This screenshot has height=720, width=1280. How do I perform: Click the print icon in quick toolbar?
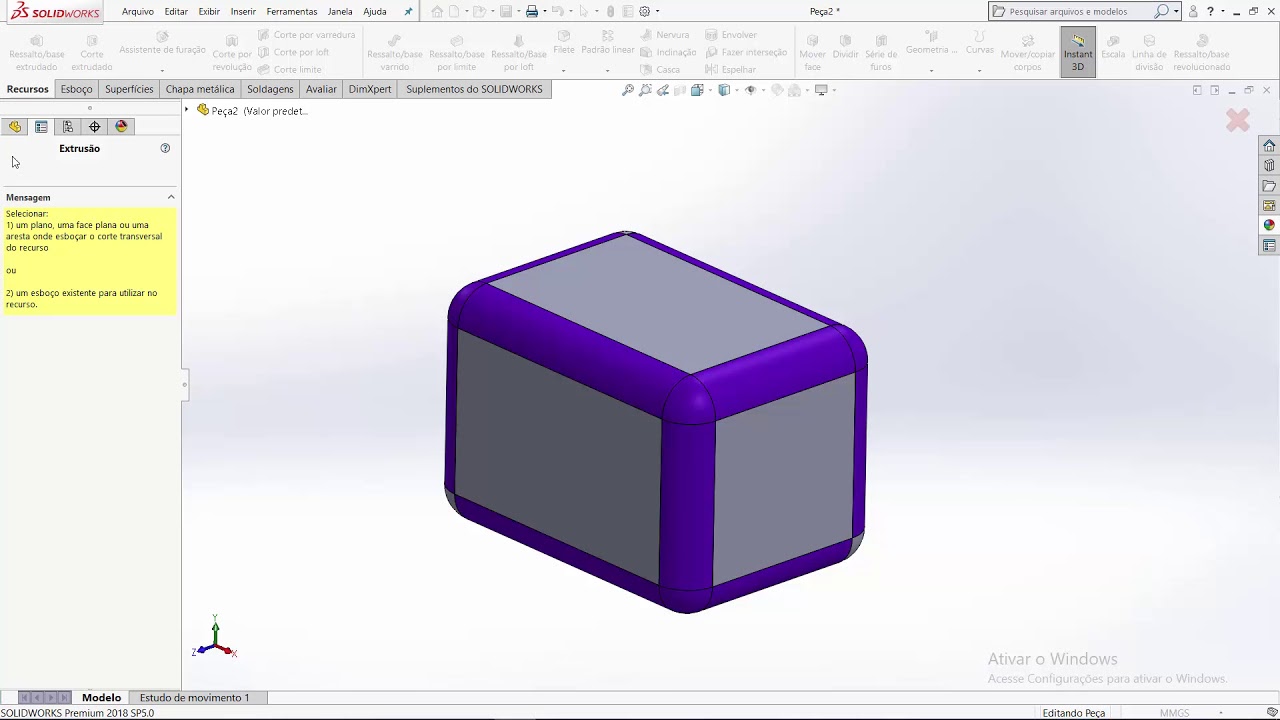[x=532, y=12]
